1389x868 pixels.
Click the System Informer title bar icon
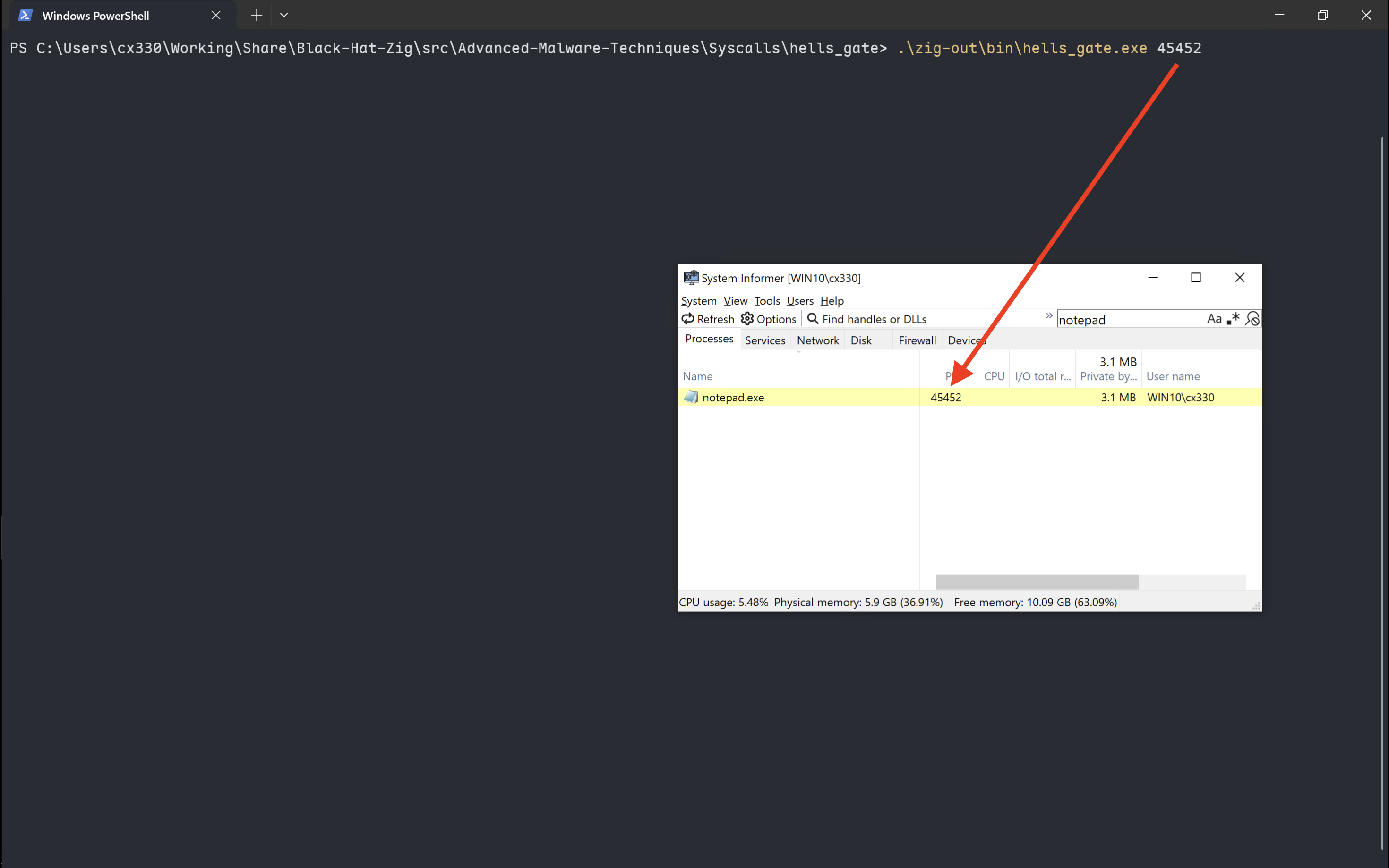(691, 278)
